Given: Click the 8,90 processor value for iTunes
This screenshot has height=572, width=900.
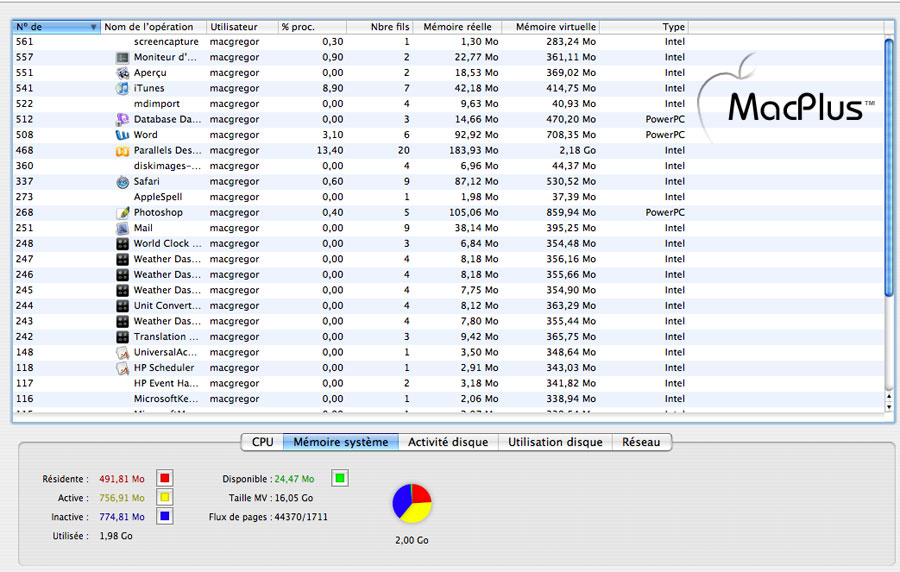Looking at the screenshot, I should tap(333, 88).
